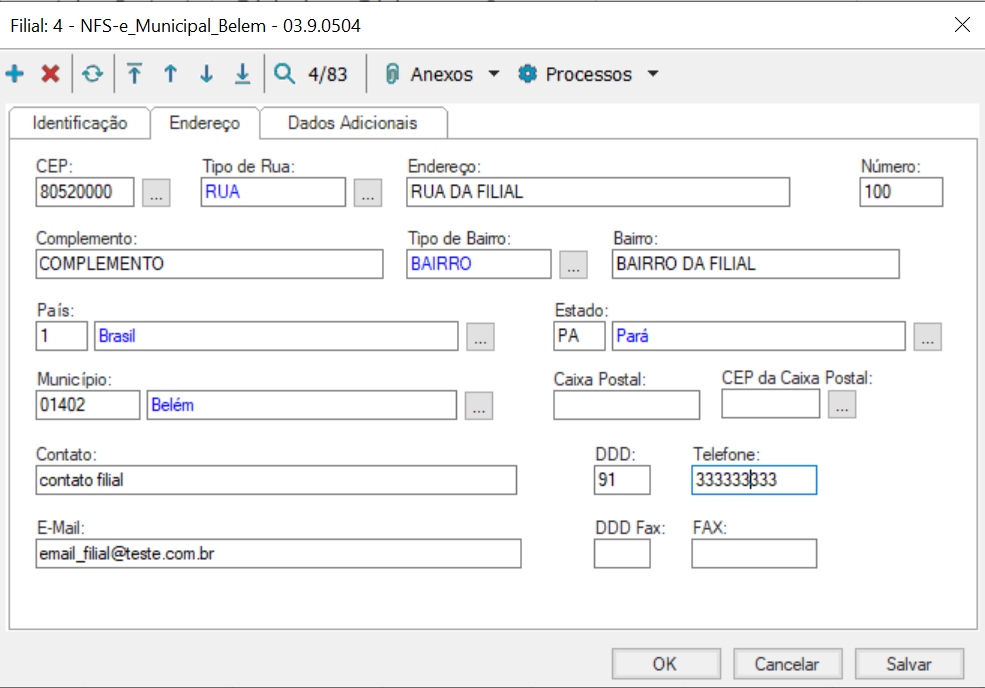The height and width of the screenshot is (688, 985).
Task: Click the Contato input field
Action: point(276,480)
